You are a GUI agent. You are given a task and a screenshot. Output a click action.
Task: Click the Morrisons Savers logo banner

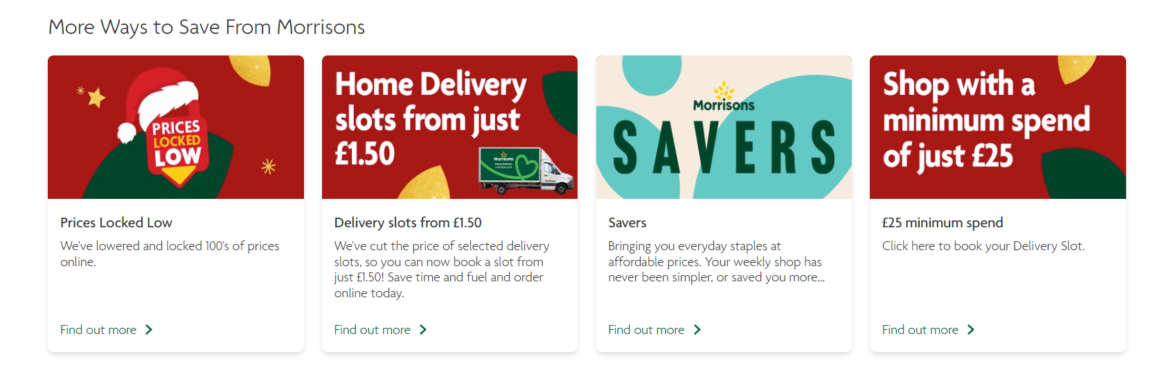[724, 127]
